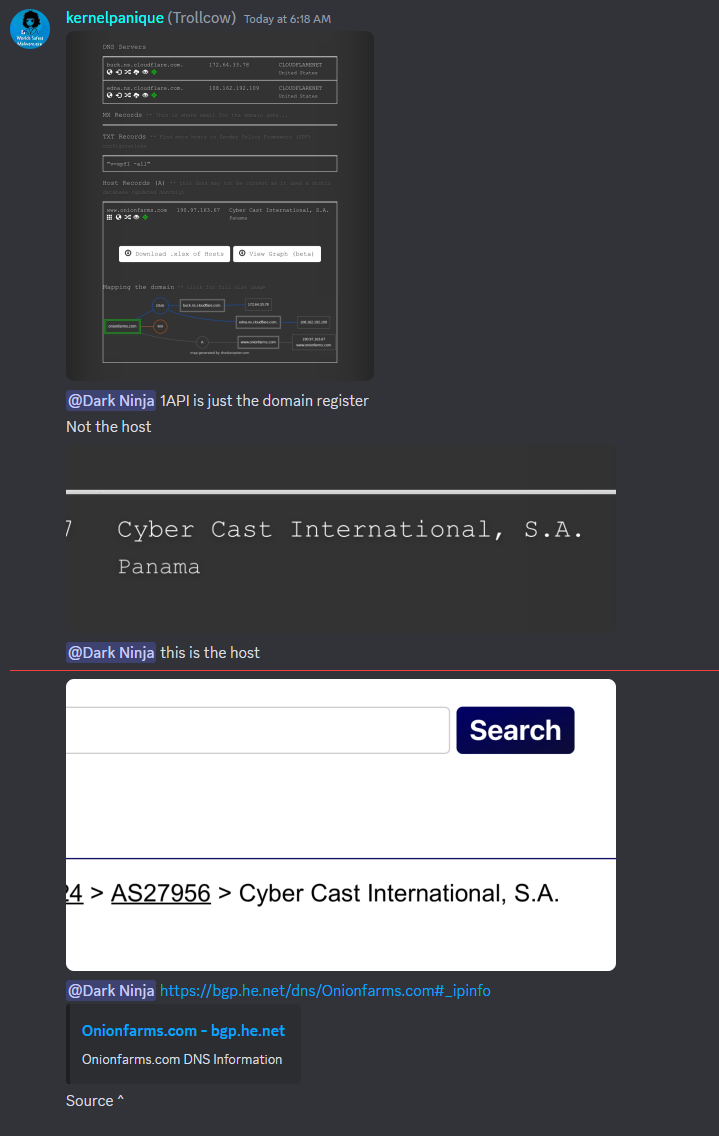Screen dimensions: 719x1136
Task: Click the grid icon under www.onionfarms.com
Action: coord(108,217)
